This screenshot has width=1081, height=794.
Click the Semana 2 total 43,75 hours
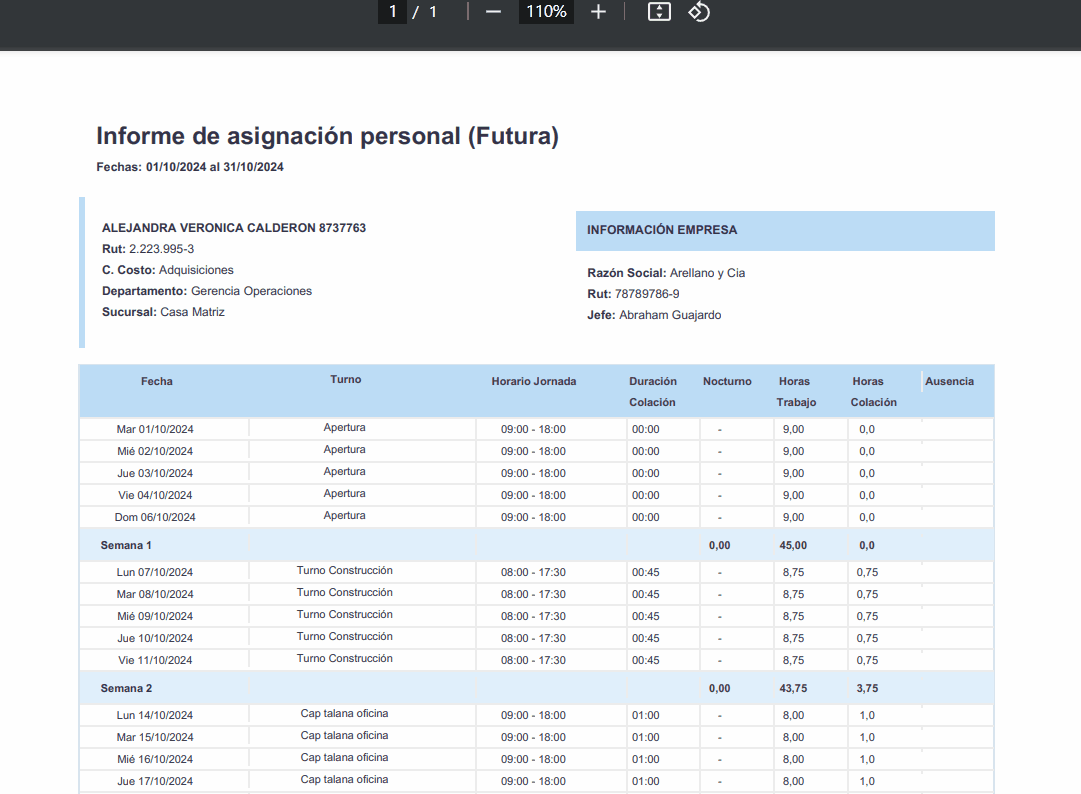pos(793,689)
